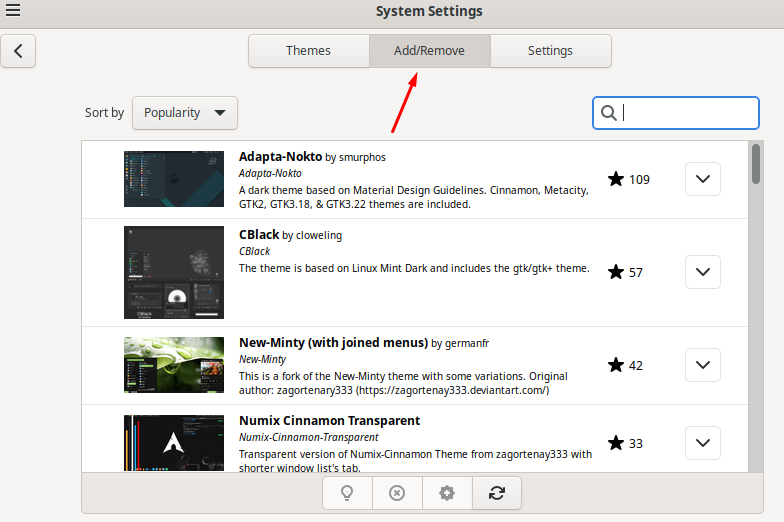Click the 'based on Linux Mint Dark' description
Screen dimensions: 784x522
pyautogui.click(x=414, y=268)
